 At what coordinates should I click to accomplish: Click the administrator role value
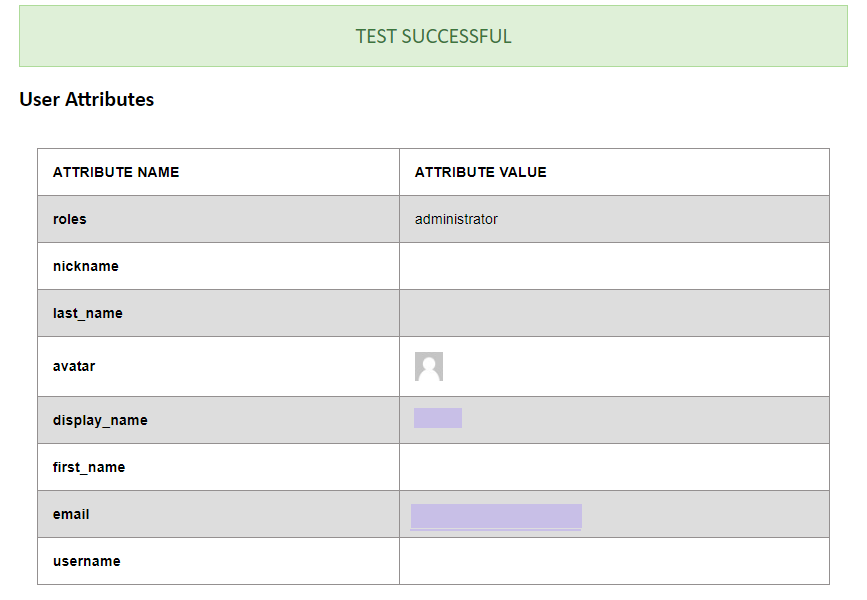pos(456,219)
